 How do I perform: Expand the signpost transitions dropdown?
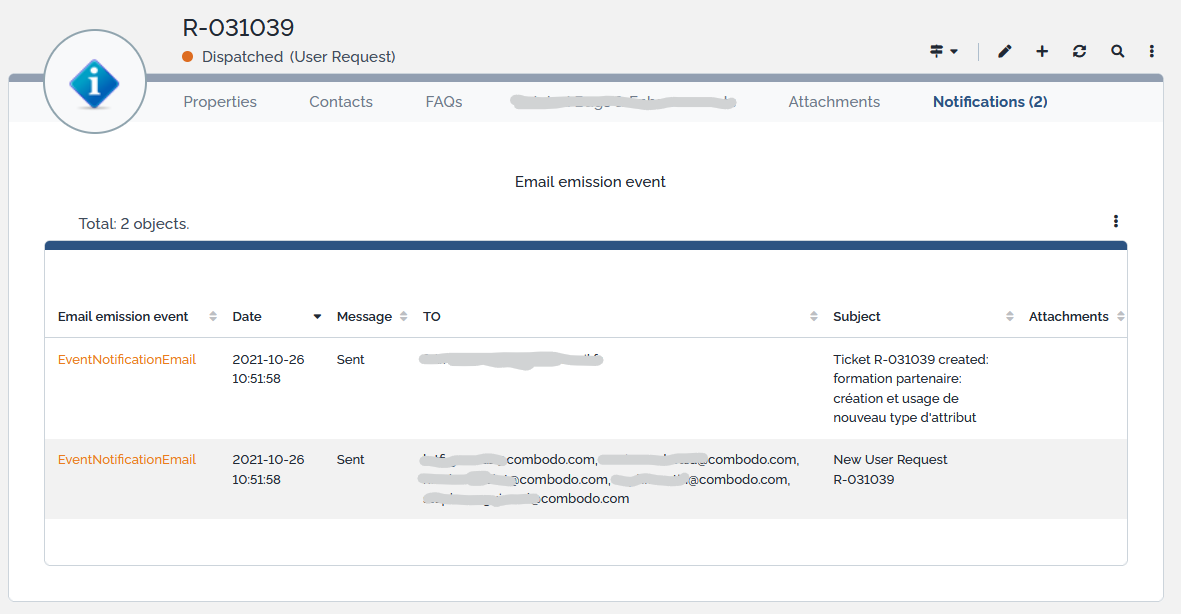click(x=943, y=51)
